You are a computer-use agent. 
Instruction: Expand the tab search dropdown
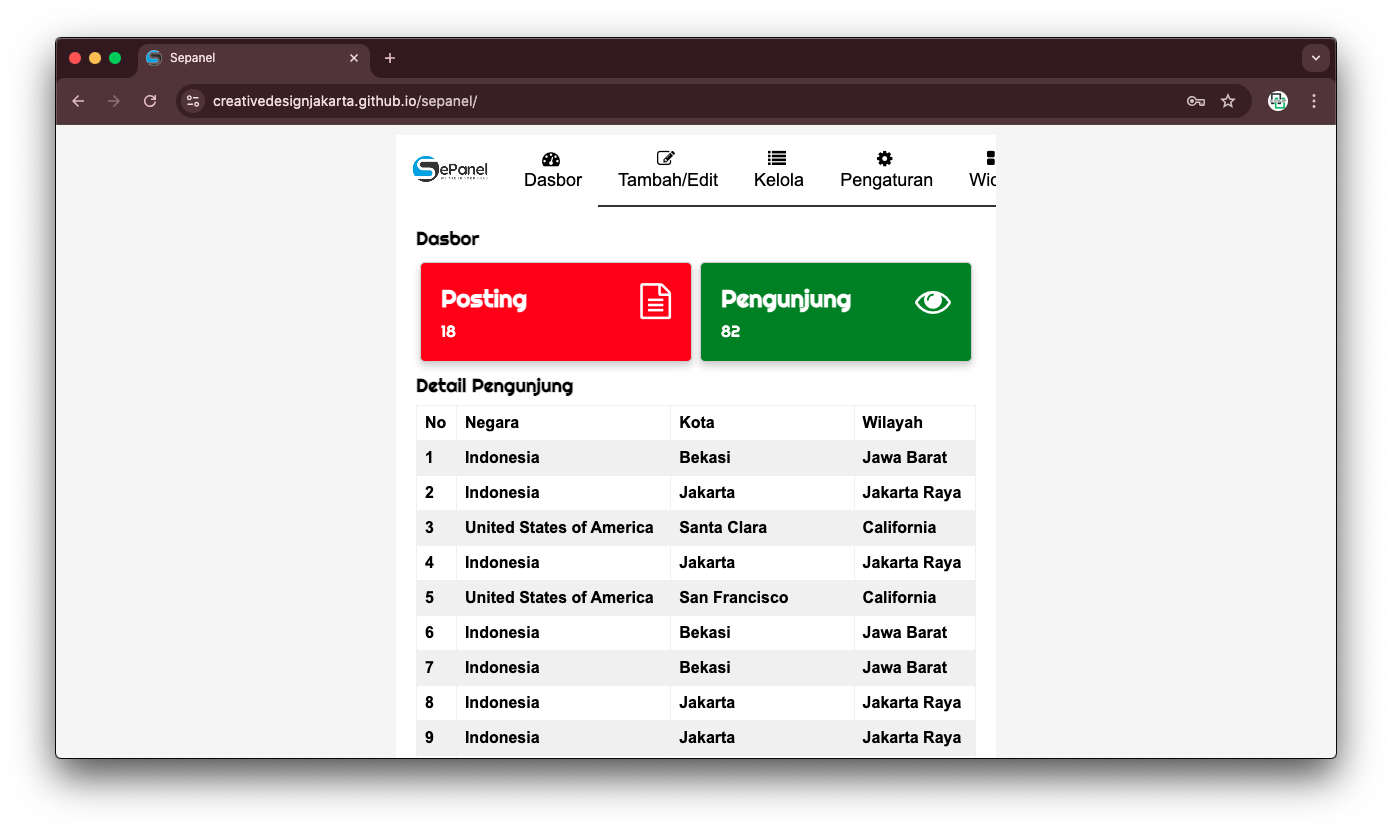tap(1316, 58)
